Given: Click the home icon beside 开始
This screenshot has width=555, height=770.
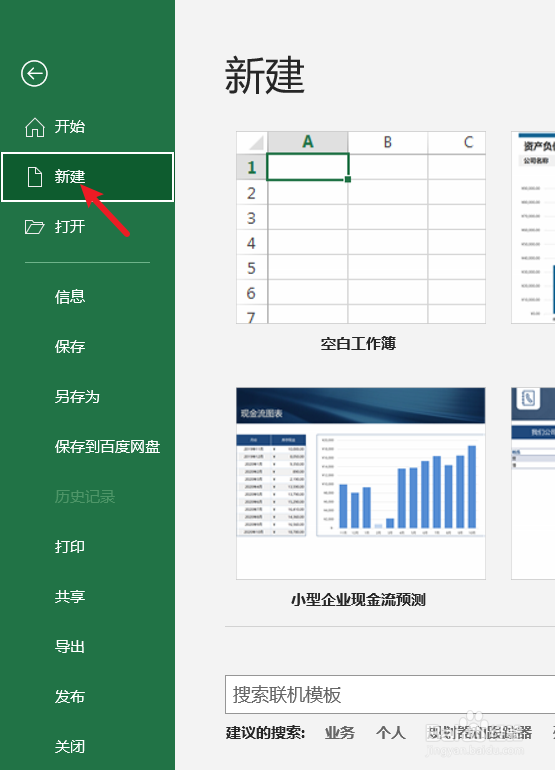Looking at the screenshot, I should coord(35,127).
